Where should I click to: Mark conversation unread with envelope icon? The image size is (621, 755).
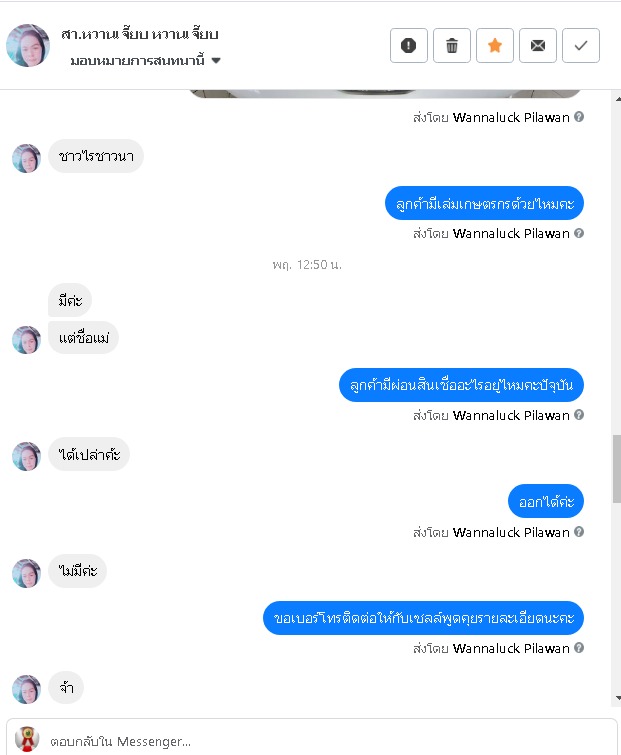tap(538, 46)
